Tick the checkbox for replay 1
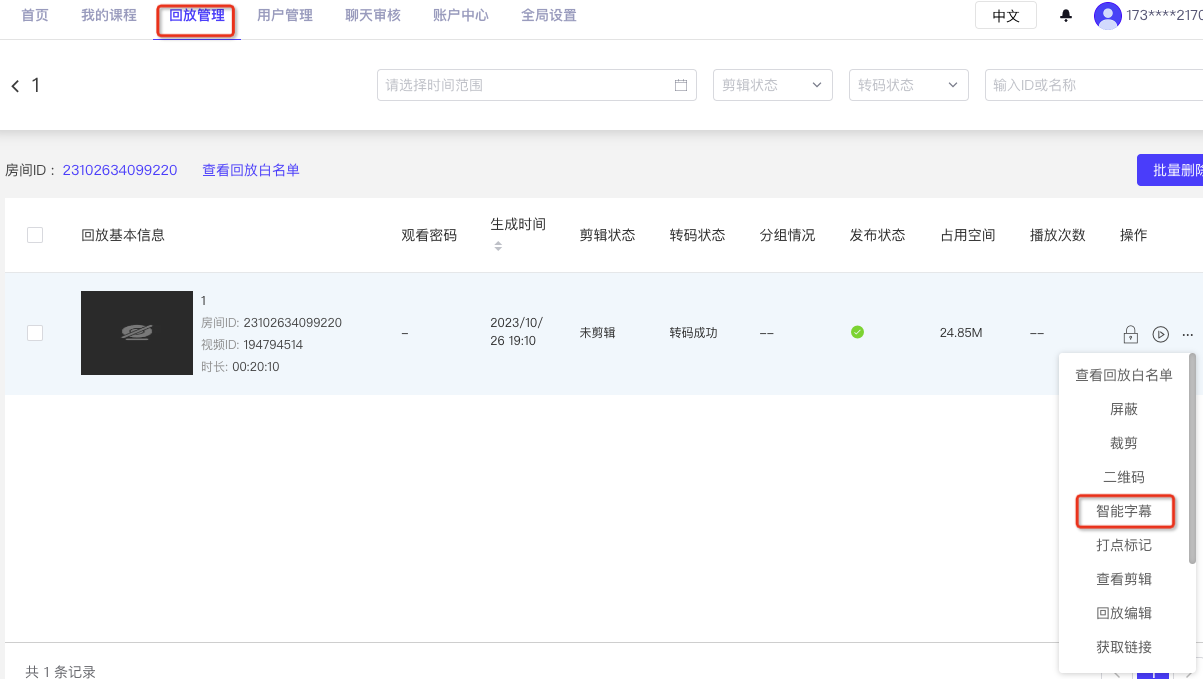This screenshot has width=1203, height=679. click(35, 333)
